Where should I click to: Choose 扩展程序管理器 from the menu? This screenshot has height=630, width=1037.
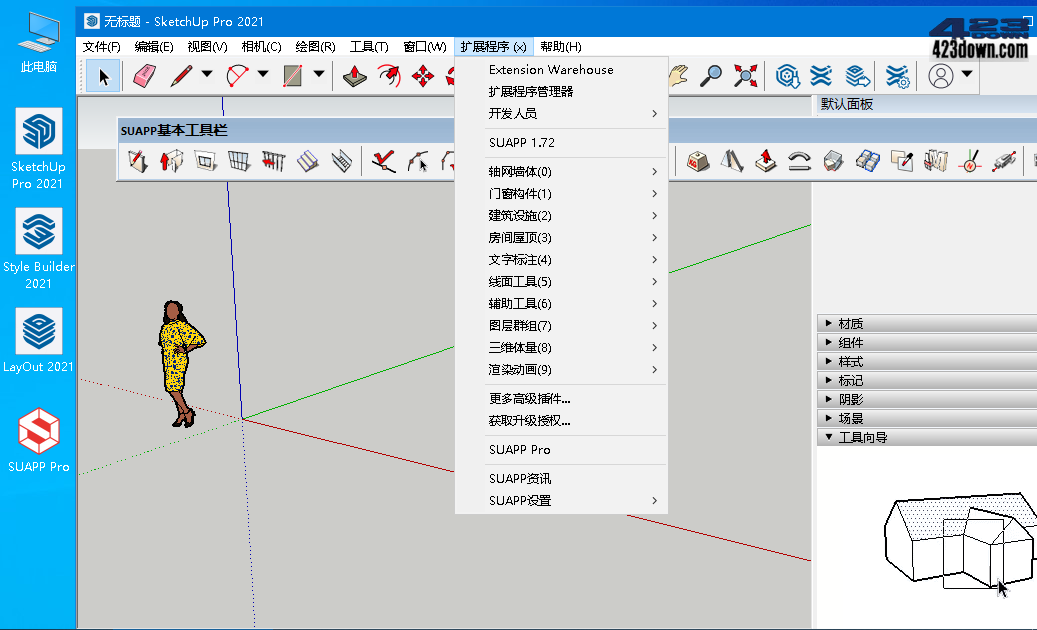tap(561, 91)
